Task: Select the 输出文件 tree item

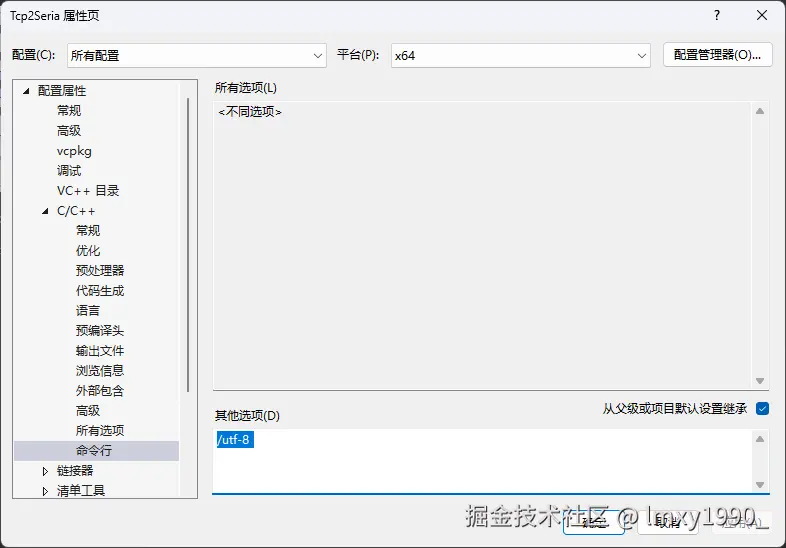Action: point(100,351)
